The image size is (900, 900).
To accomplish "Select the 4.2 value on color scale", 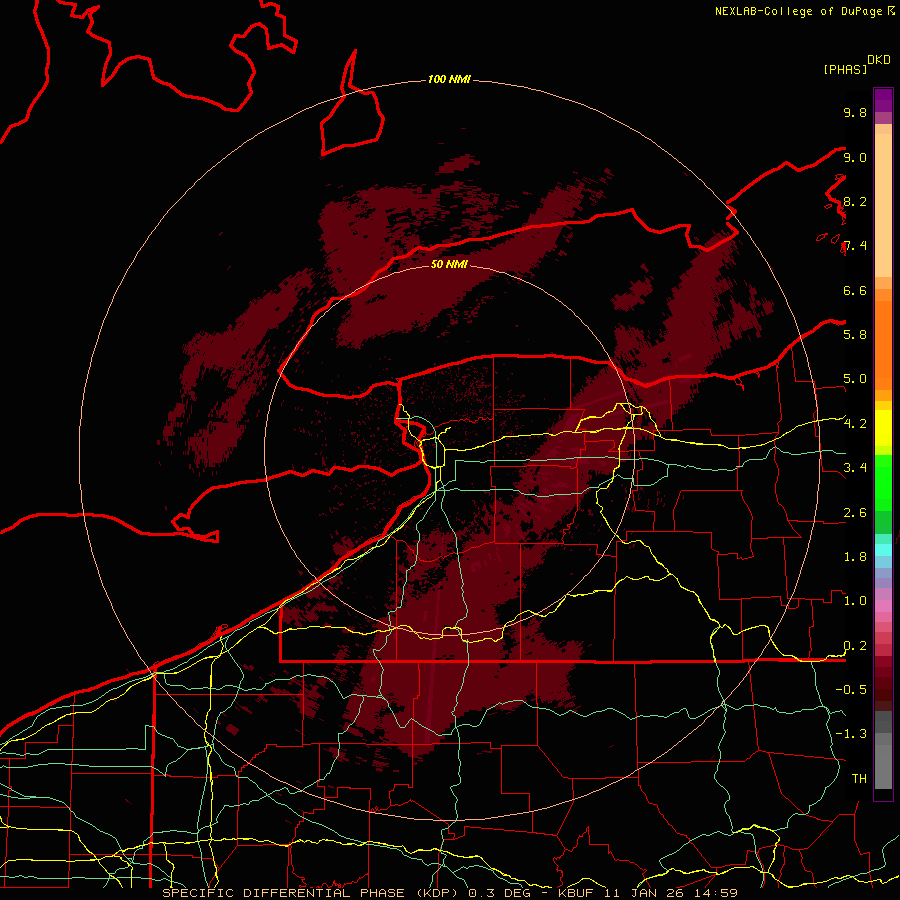I will [x=855, y=424].
